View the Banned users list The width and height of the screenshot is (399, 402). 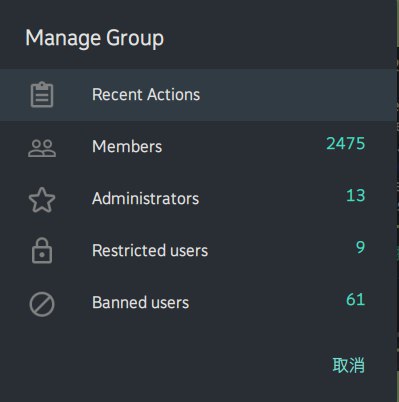click(x=140, y=303)
